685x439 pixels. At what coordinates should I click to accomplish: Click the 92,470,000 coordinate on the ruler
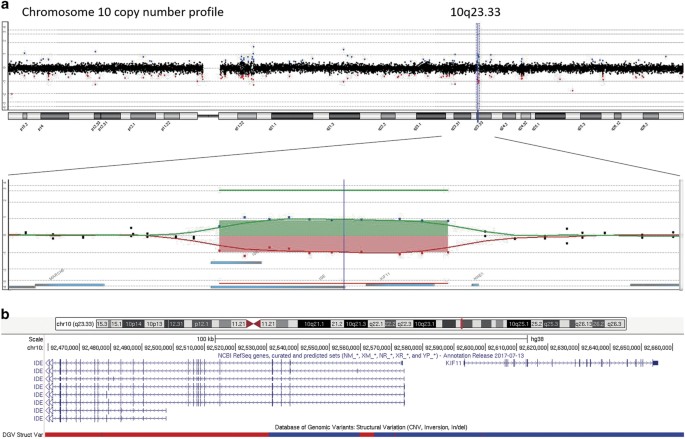pos(64,348)
